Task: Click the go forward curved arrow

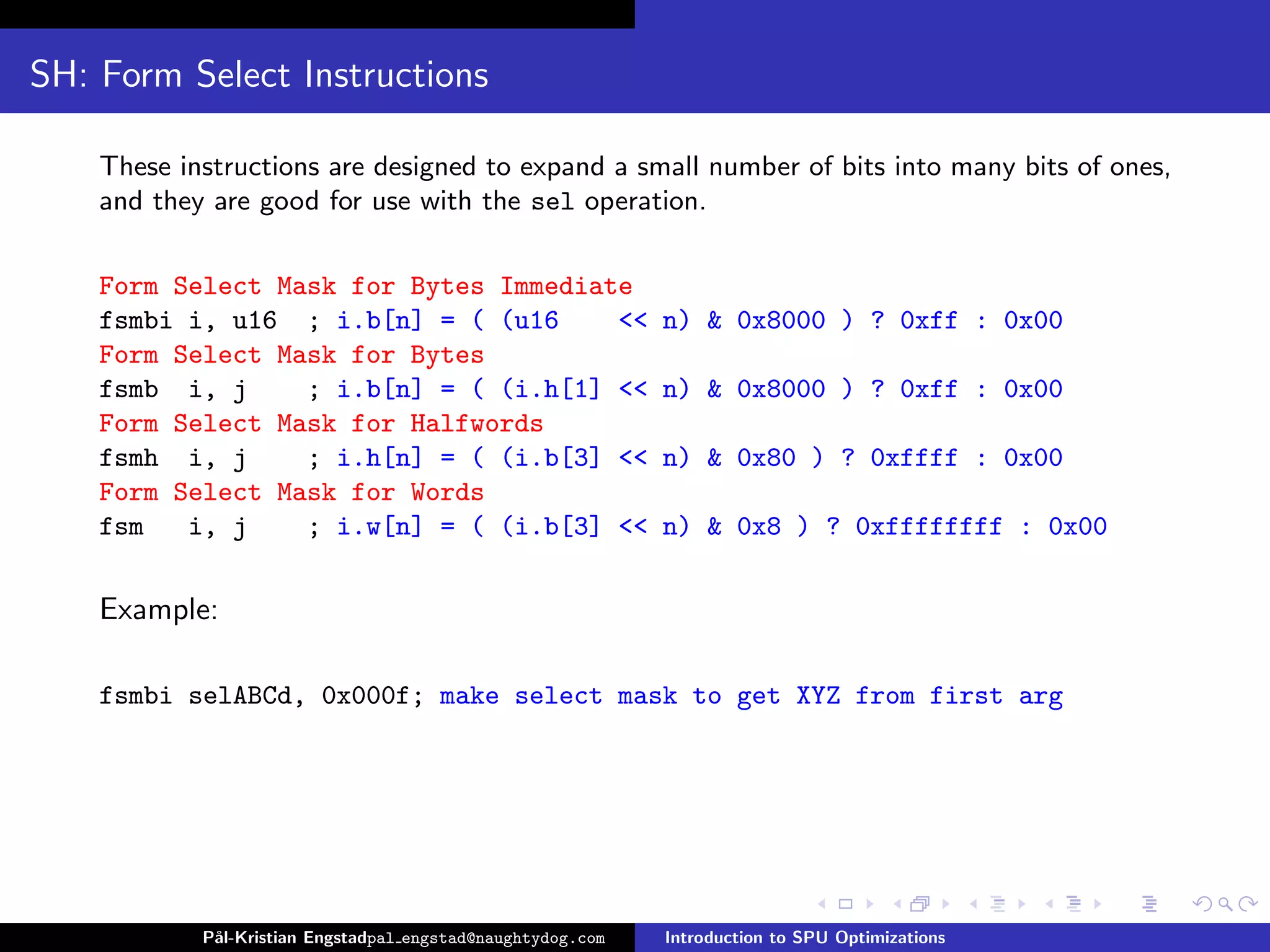Action: pos(1248,904)
